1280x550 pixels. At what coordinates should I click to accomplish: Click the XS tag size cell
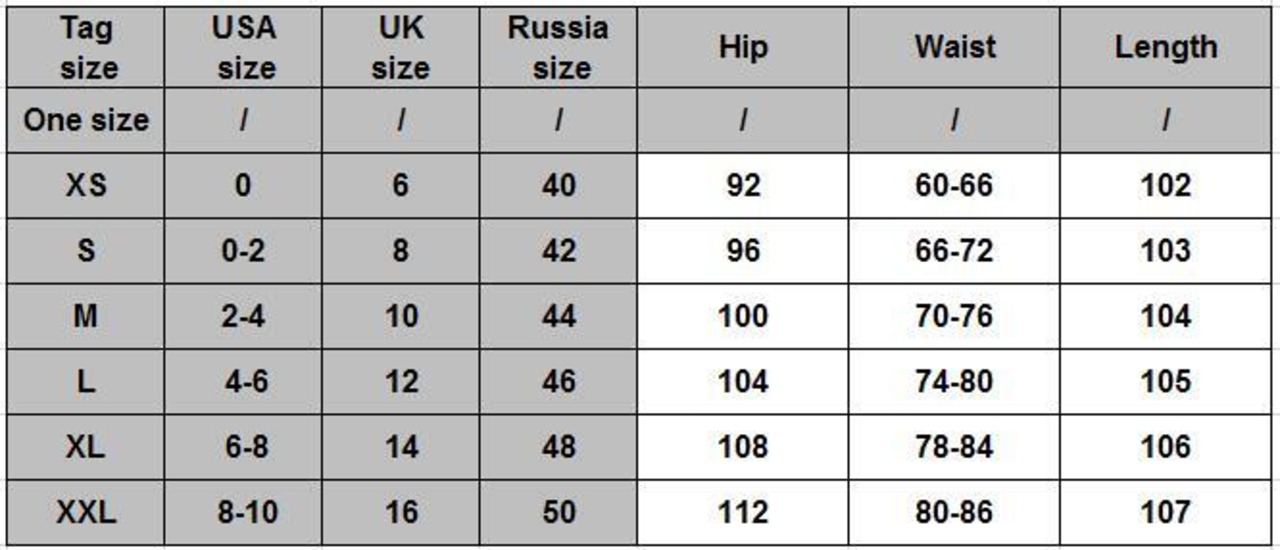(x=87, y=185)
